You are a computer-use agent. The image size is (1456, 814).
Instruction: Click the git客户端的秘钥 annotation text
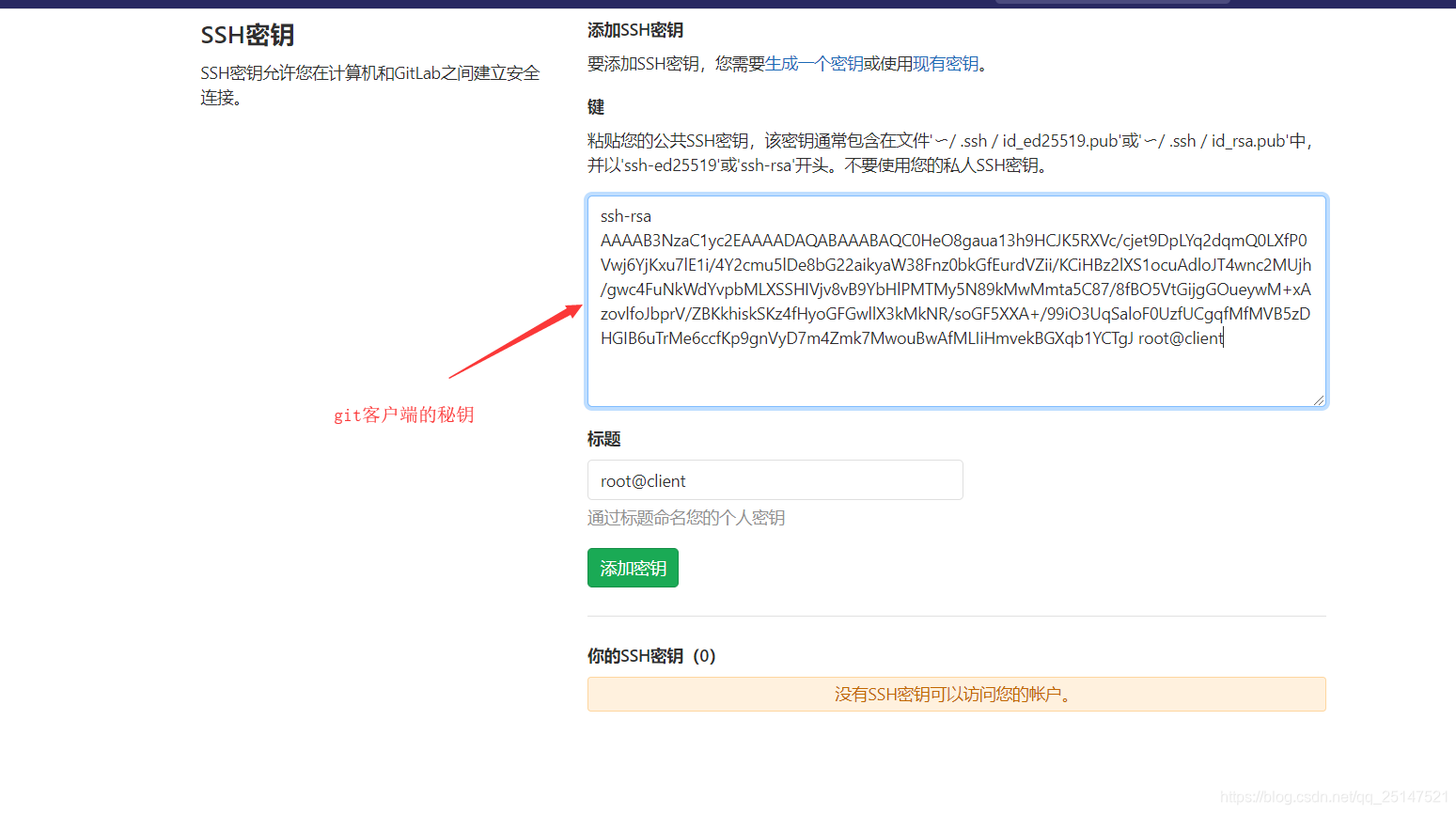(403, 414)
